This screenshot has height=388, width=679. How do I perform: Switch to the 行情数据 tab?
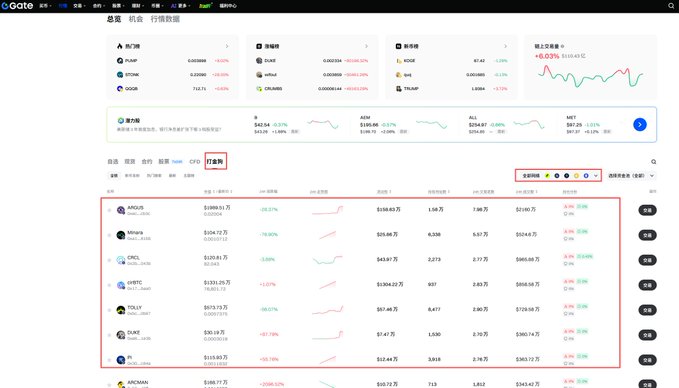tap(165, 19)
